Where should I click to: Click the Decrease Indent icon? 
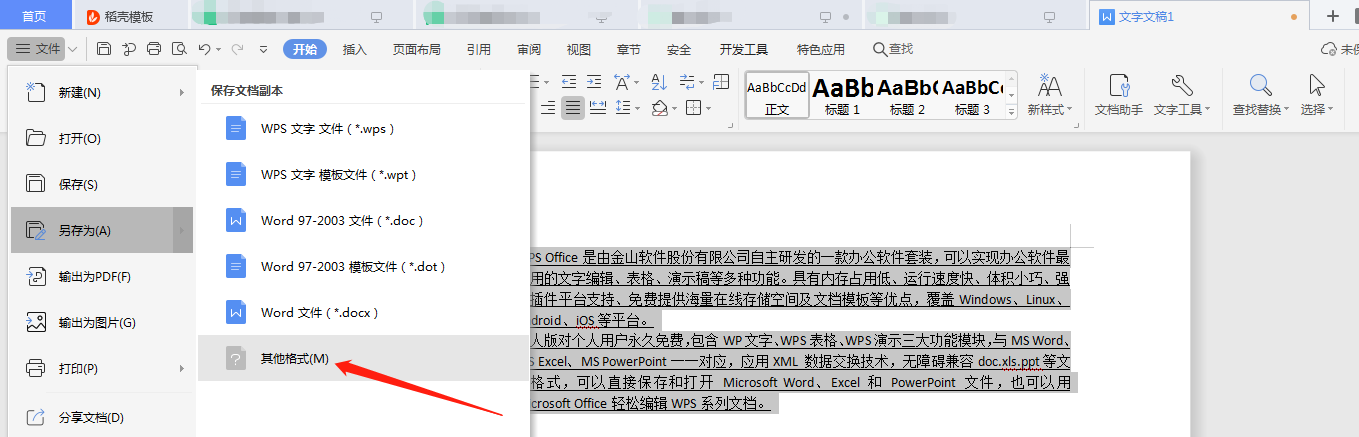567,82
